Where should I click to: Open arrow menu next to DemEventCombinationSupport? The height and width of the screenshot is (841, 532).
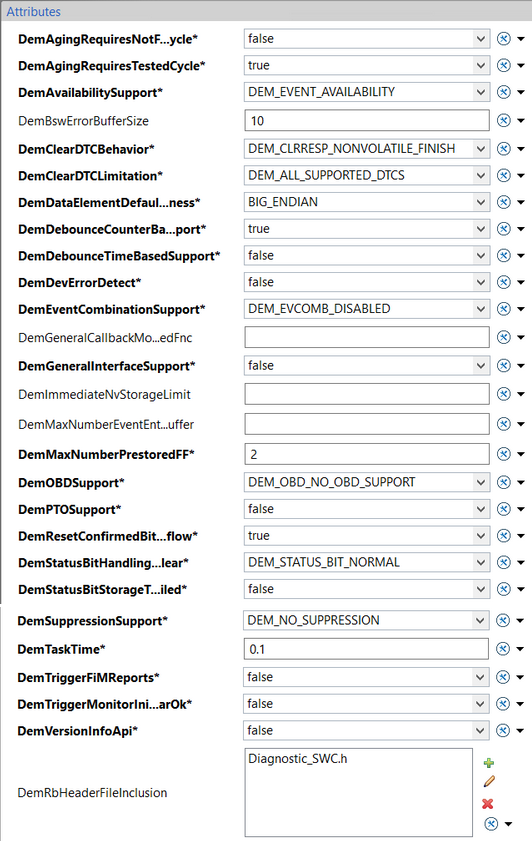coord(521,309)
